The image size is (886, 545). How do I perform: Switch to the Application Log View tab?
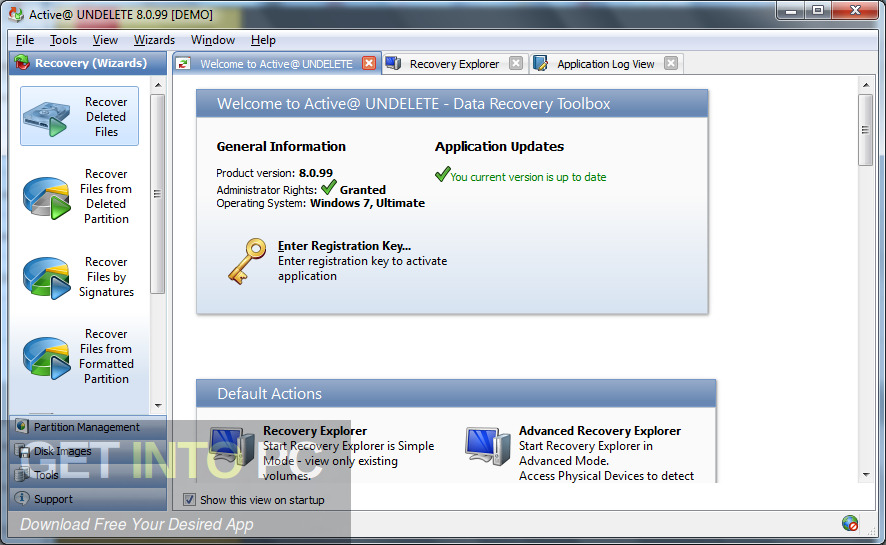click(606, 63)
